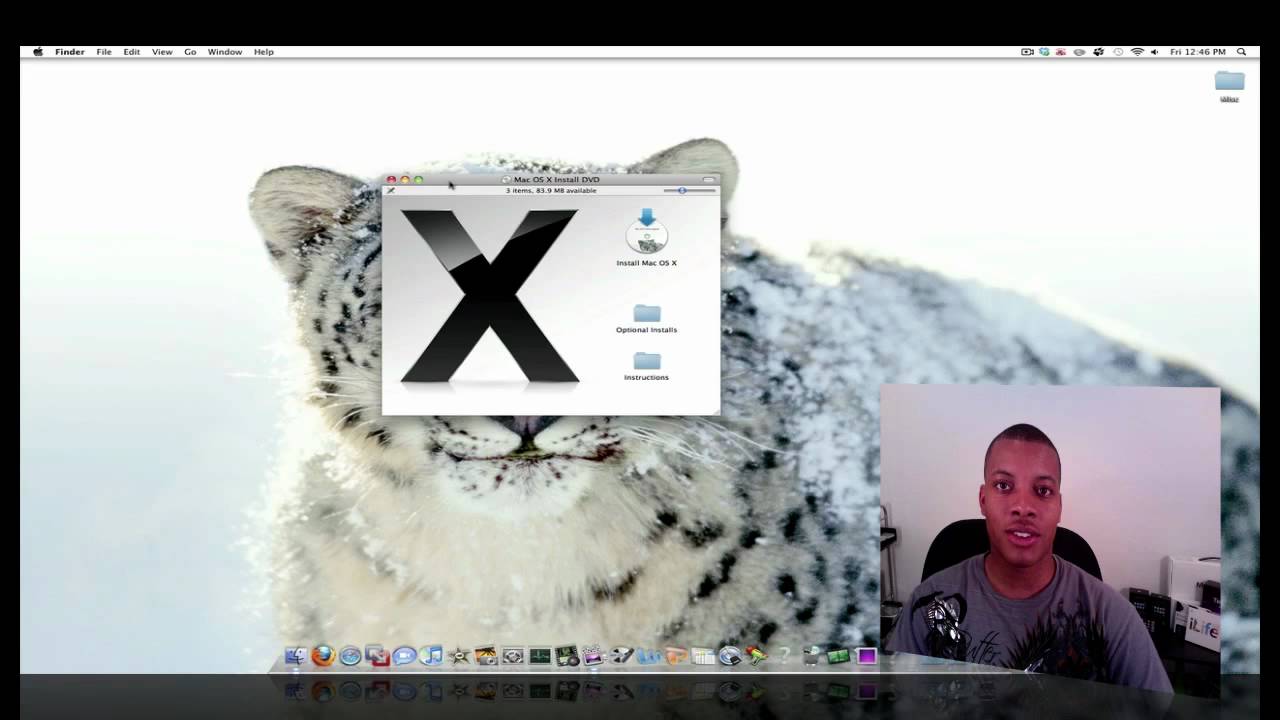Open the clapperboard movie icon in Dock
Screen dimensions: 1280x720
(593, 656)
